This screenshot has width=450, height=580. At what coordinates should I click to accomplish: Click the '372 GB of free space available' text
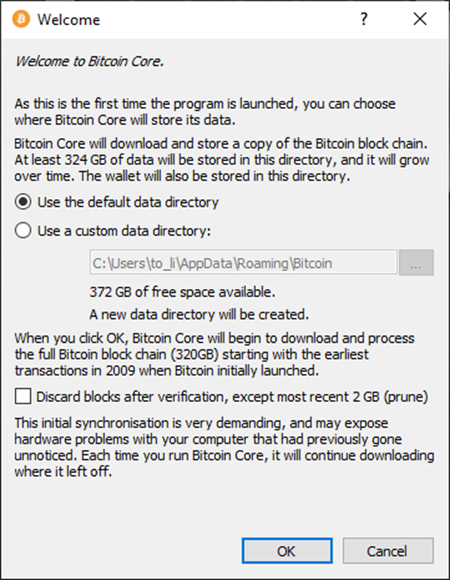tap(182, 292)
